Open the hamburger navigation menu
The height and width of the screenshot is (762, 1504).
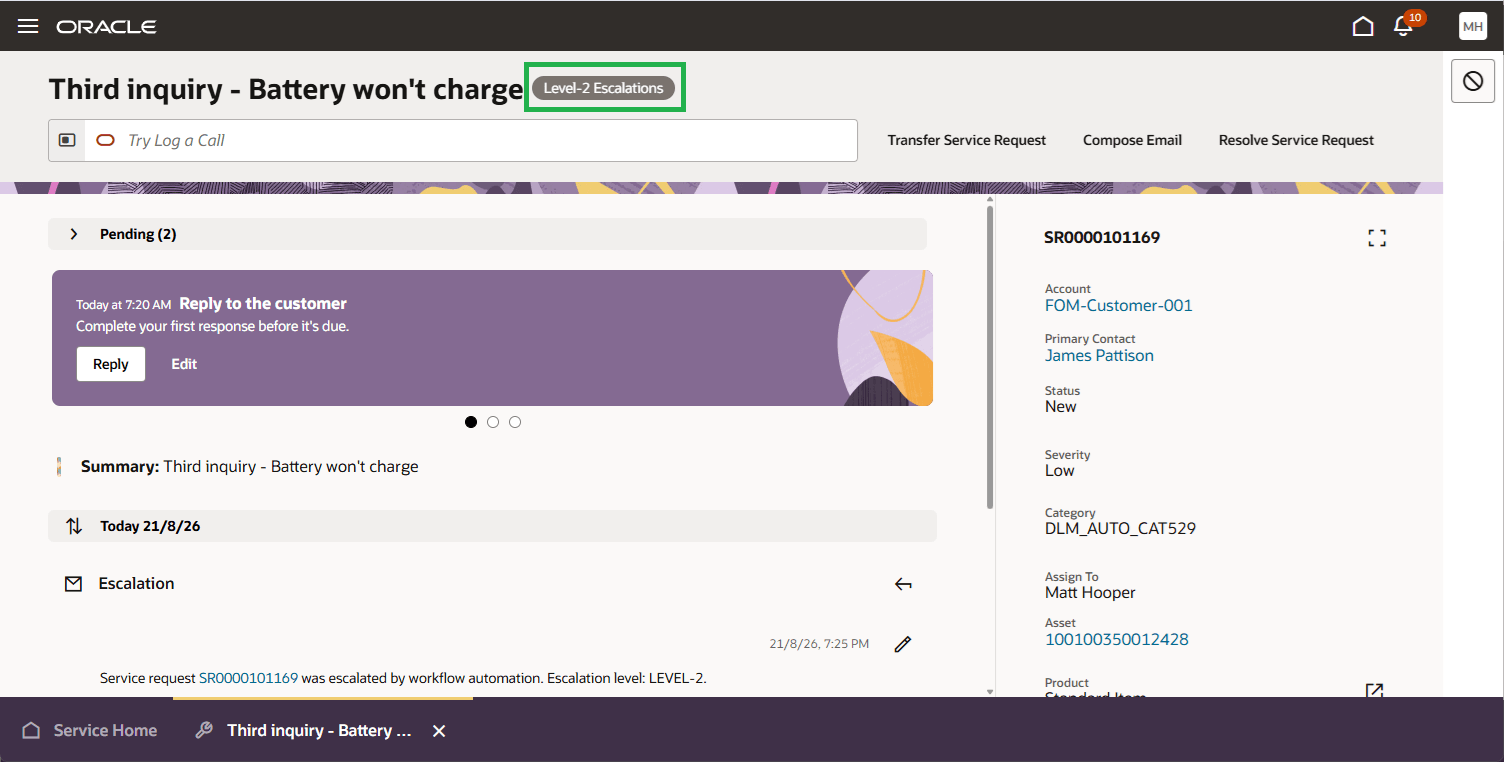(x=28, y=26)
